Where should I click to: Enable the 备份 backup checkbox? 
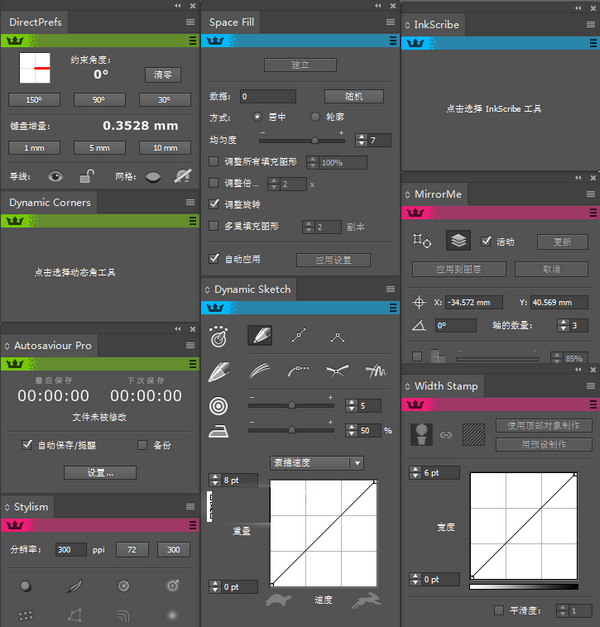tap(142, 445)
